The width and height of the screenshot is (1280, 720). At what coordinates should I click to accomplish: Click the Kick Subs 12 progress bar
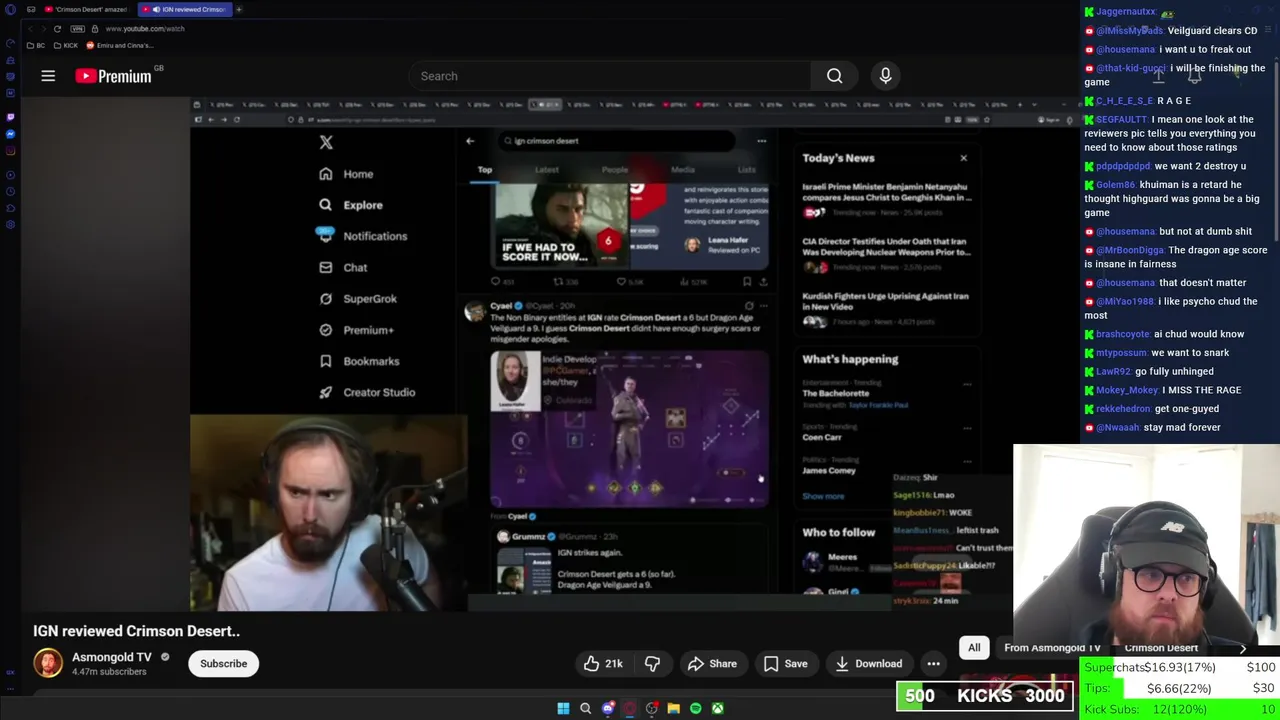click(x=1180, y=709)
